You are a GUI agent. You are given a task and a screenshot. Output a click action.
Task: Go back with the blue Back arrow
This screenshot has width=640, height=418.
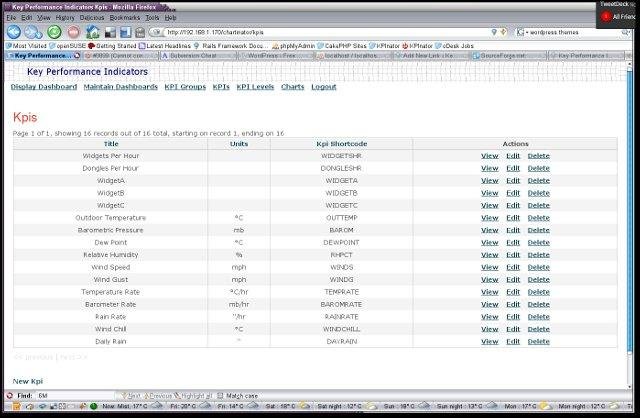point(14,32)
